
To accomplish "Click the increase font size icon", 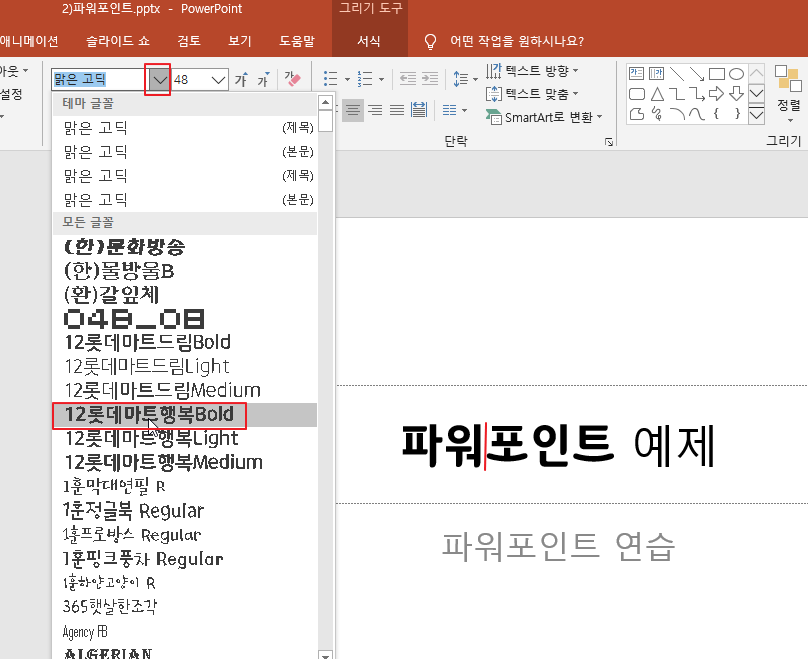I will (x=241, y=79).
